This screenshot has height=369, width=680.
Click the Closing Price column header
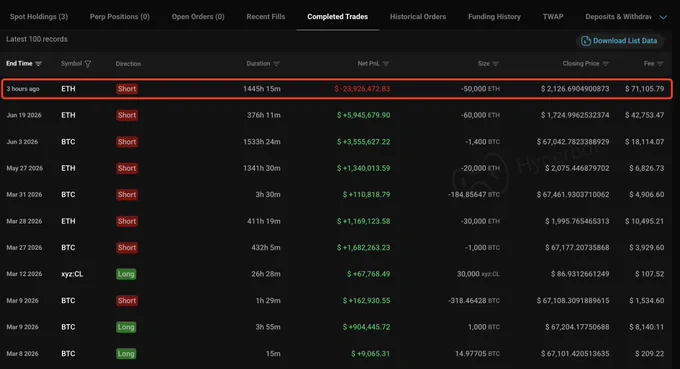pos(581,63)
